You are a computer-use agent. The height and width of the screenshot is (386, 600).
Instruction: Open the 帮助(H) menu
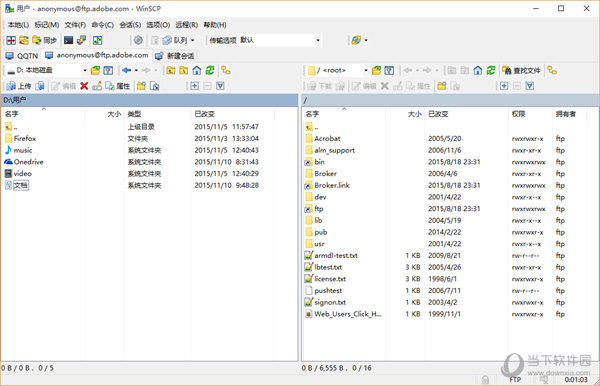pyautogui.click(x=215, y=25)
